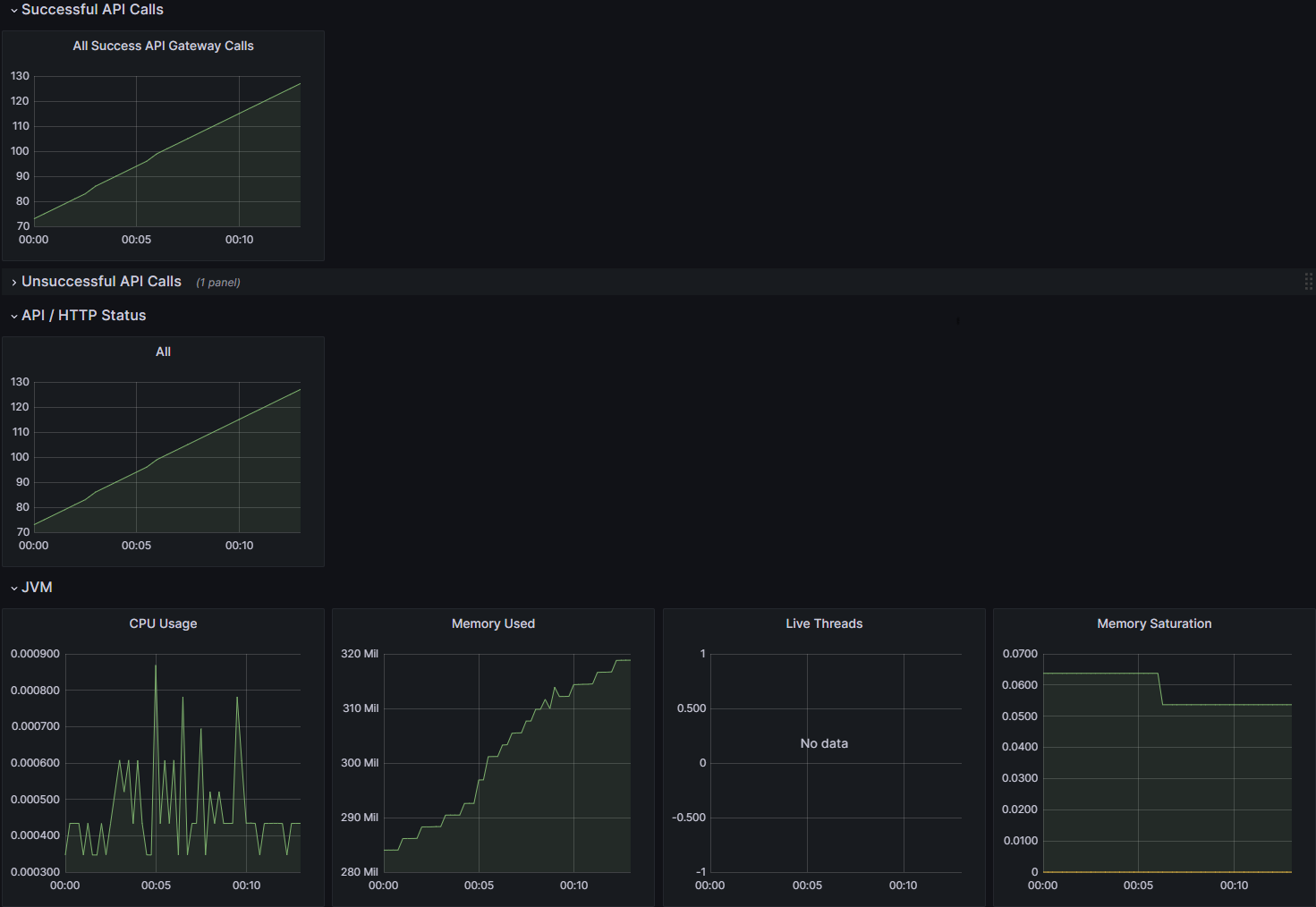Screen dimensions: 1316x907
Task: Open the CPU Usage panel title
Action: tap(163, 623)
